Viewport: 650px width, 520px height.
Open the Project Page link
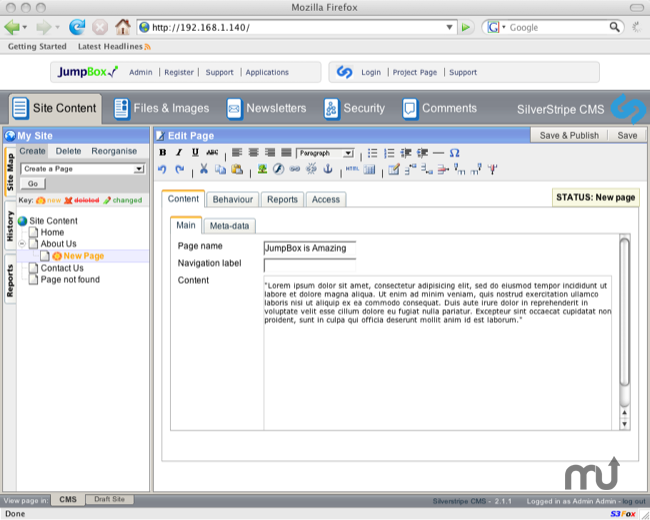[x=415, y=72]
